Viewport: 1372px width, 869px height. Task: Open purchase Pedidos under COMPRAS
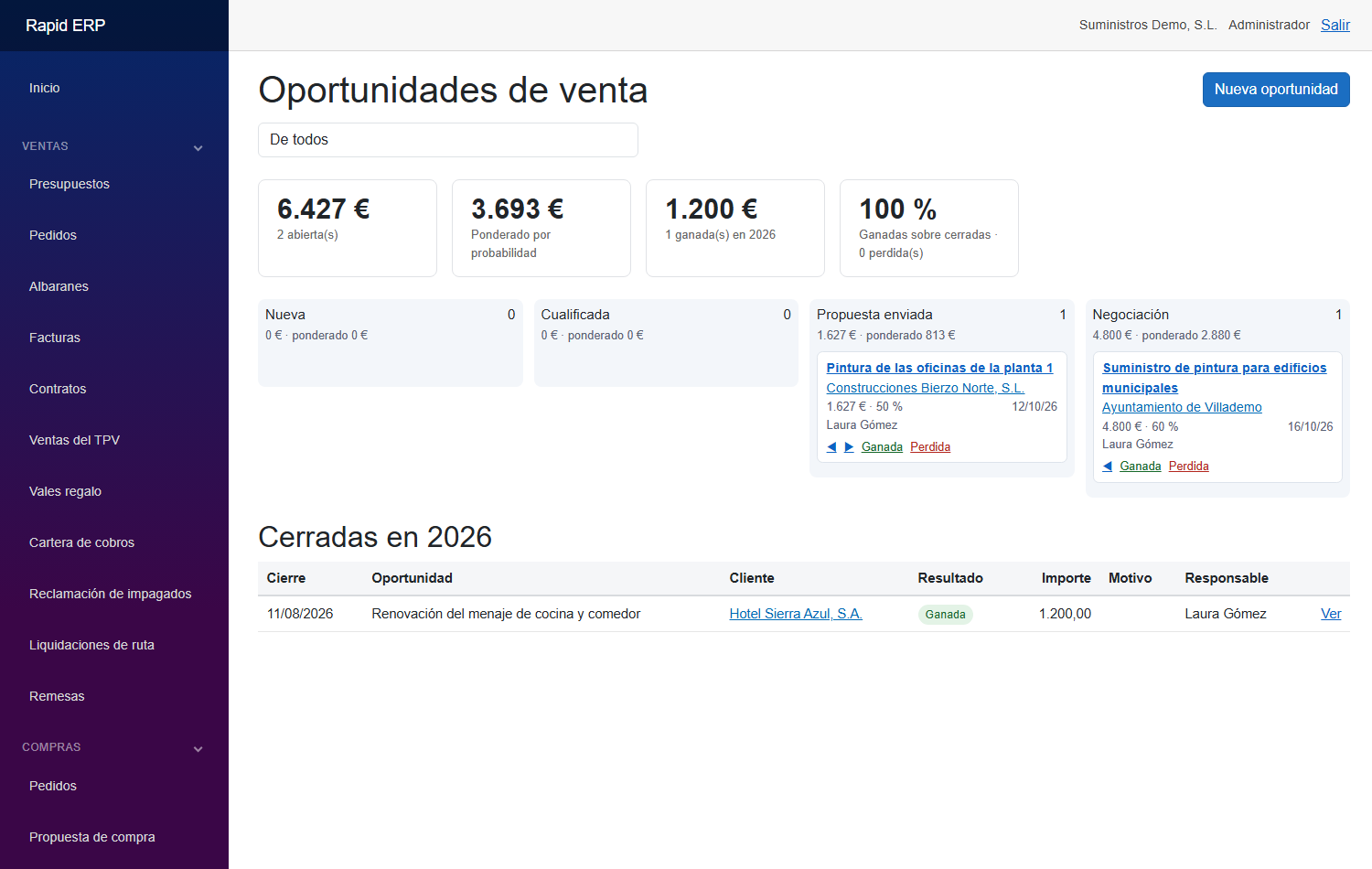click(53, 786)
